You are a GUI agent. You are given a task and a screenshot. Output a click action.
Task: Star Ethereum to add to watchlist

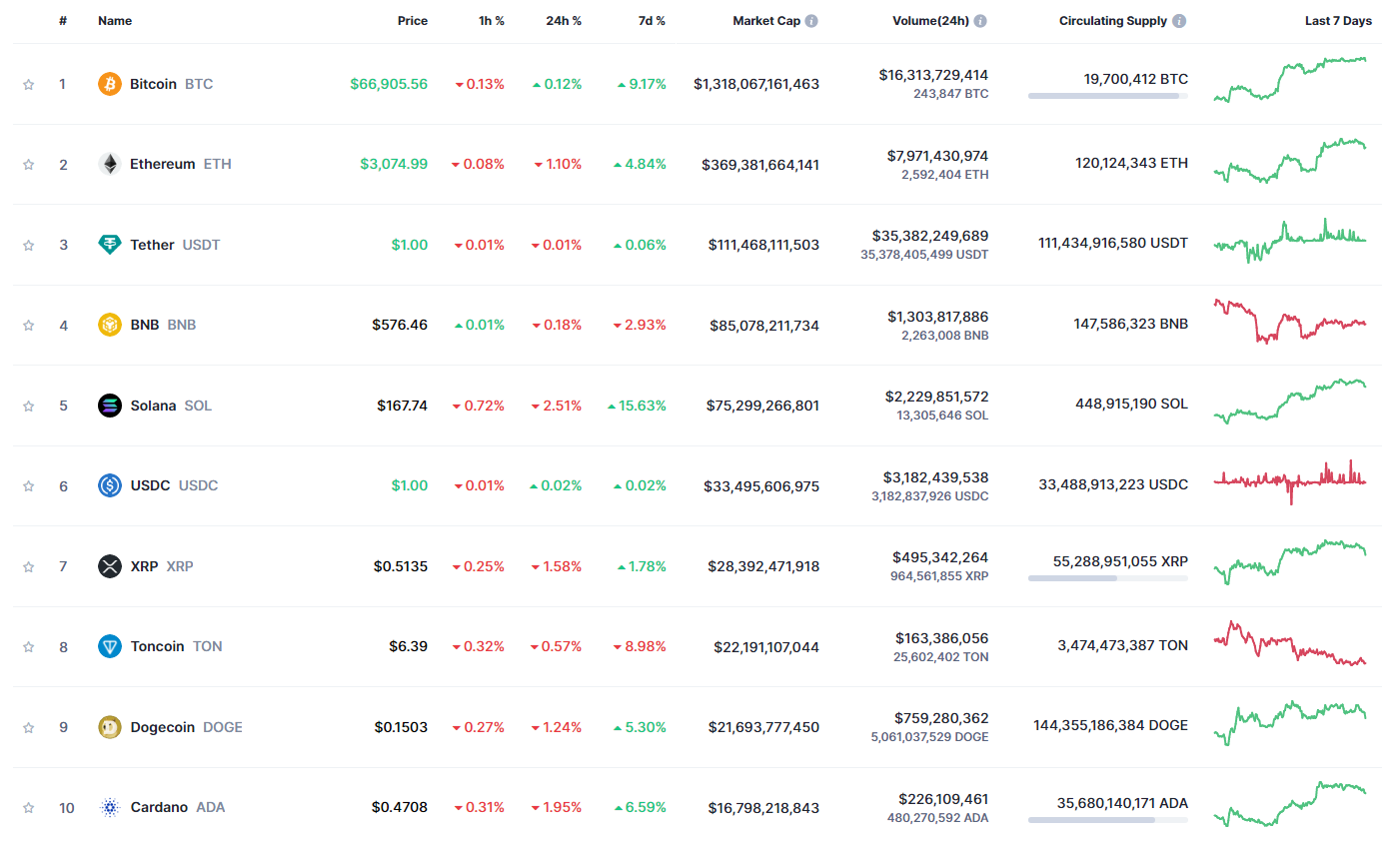click(x=29, y=165)
